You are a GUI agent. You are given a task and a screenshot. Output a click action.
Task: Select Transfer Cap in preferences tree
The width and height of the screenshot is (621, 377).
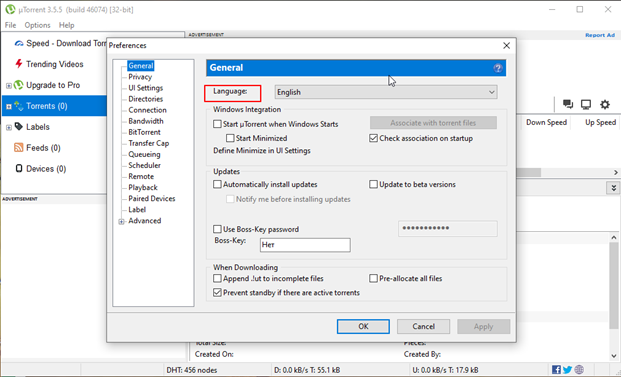[x=149, y=143]
